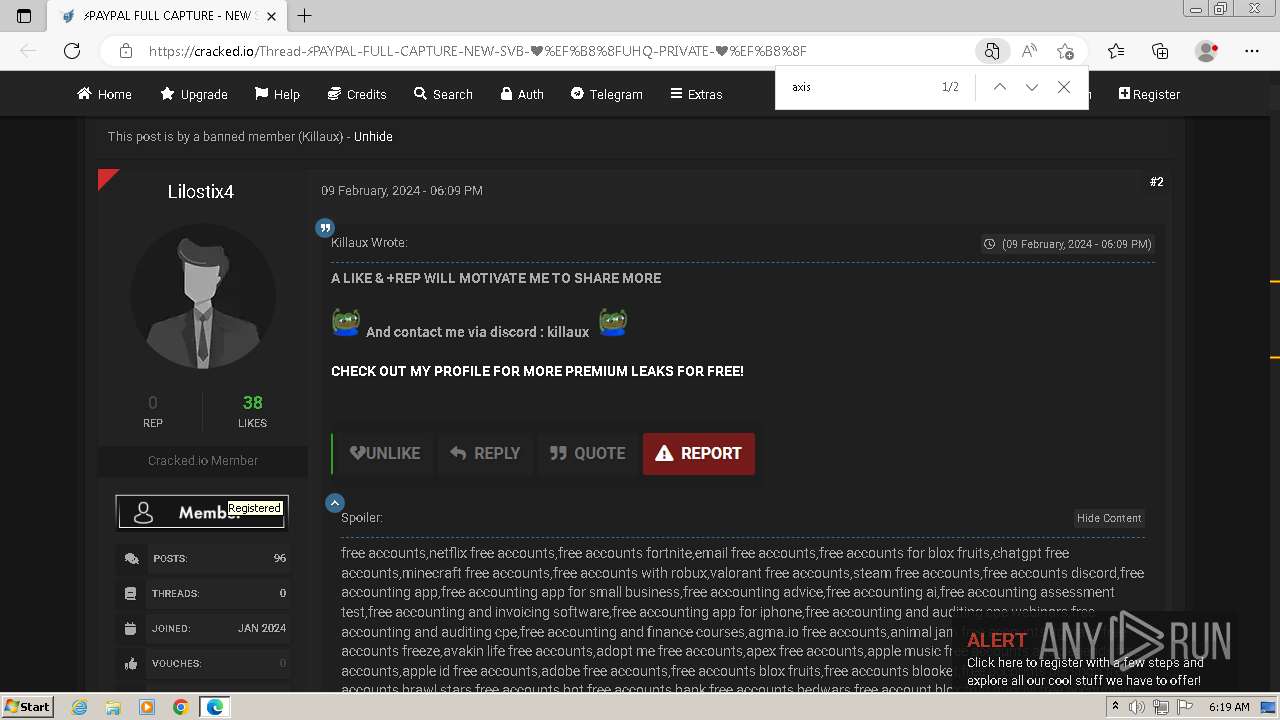Screen dimensions: 1280x720
Task: Click the quote bubble icon
Action: 325,228
